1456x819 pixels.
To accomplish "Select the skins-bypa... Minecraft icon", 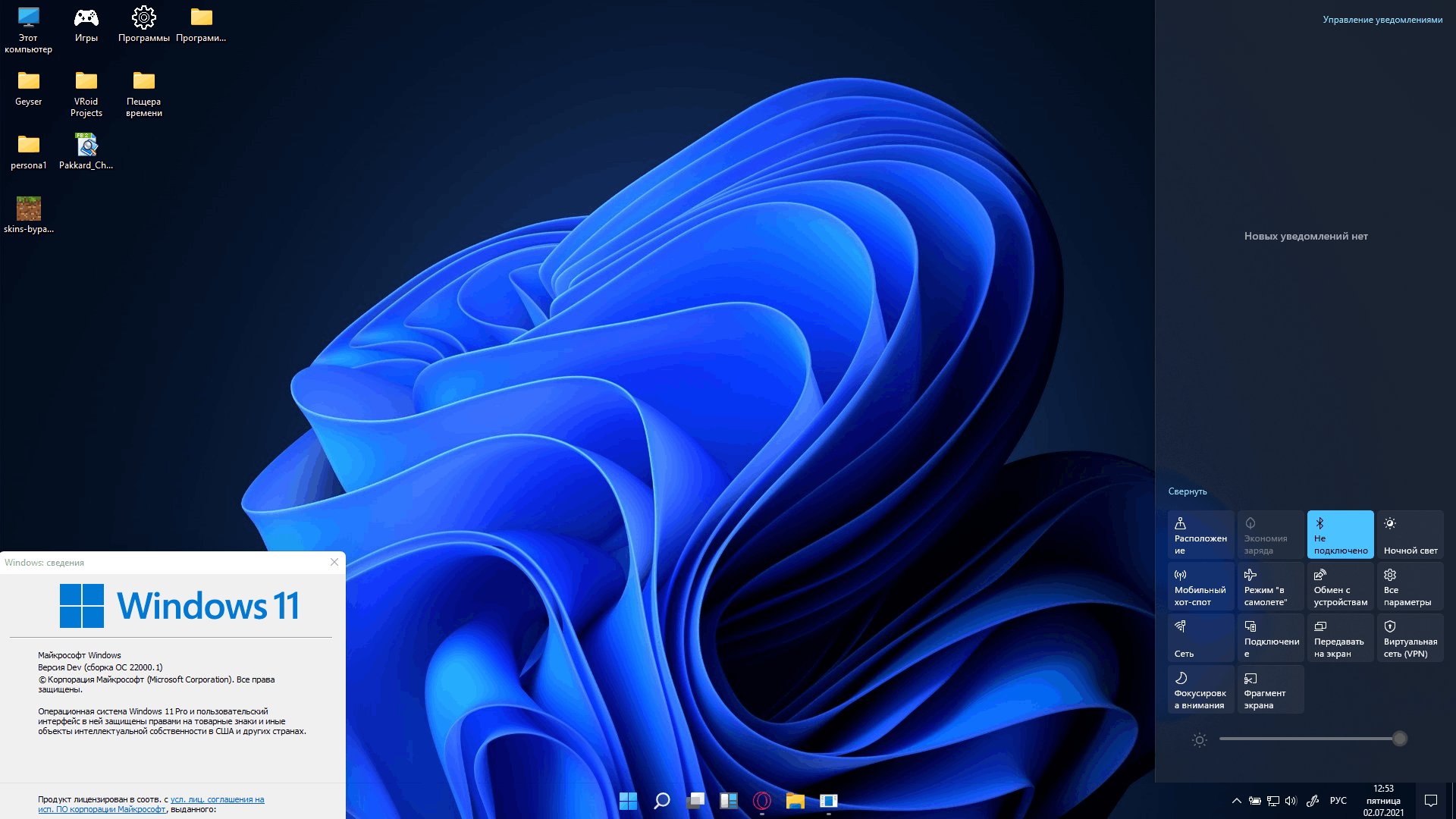I will pos(29,215).
